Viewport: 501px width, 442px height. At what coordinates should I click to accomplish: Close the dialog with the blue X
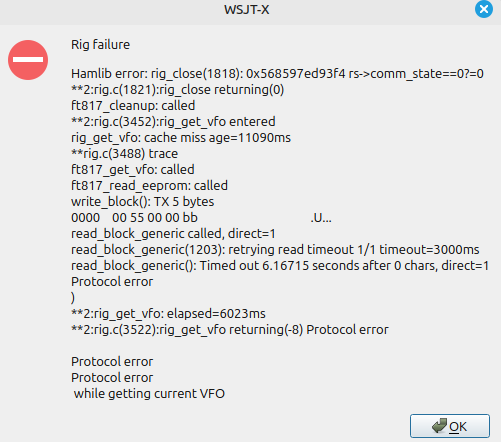pyautogui.click(x=484, y=9)
